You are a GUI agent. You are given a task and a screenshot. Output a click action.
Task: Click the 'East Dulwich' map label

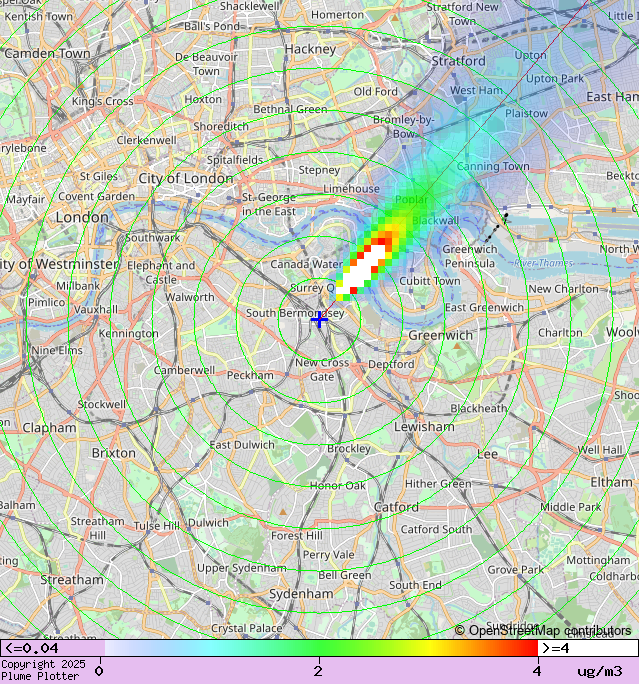[x=242, y=445]
